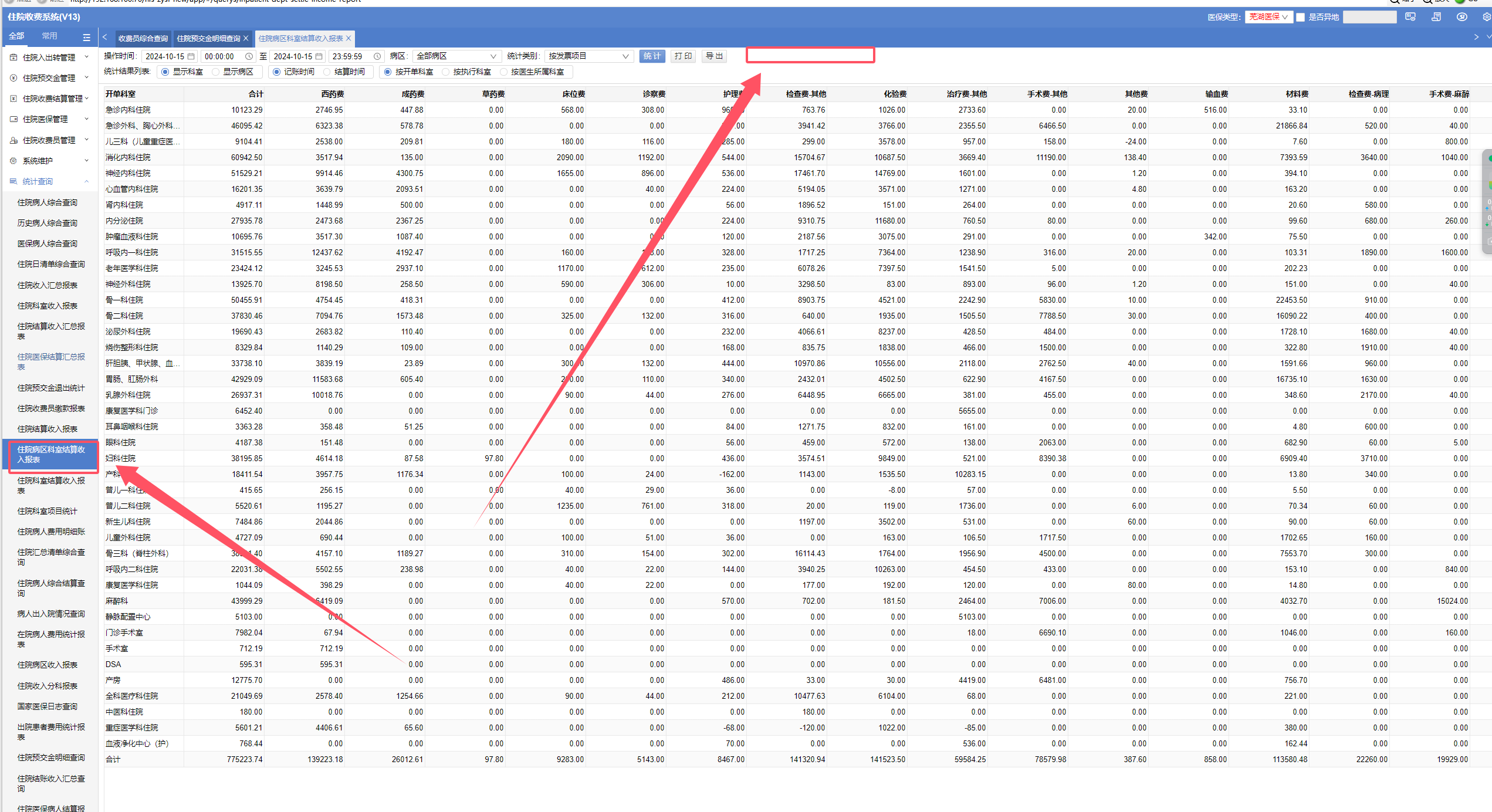Click clock icon in 23:59:59 field
1492x812 pixels.
[377, 56]
